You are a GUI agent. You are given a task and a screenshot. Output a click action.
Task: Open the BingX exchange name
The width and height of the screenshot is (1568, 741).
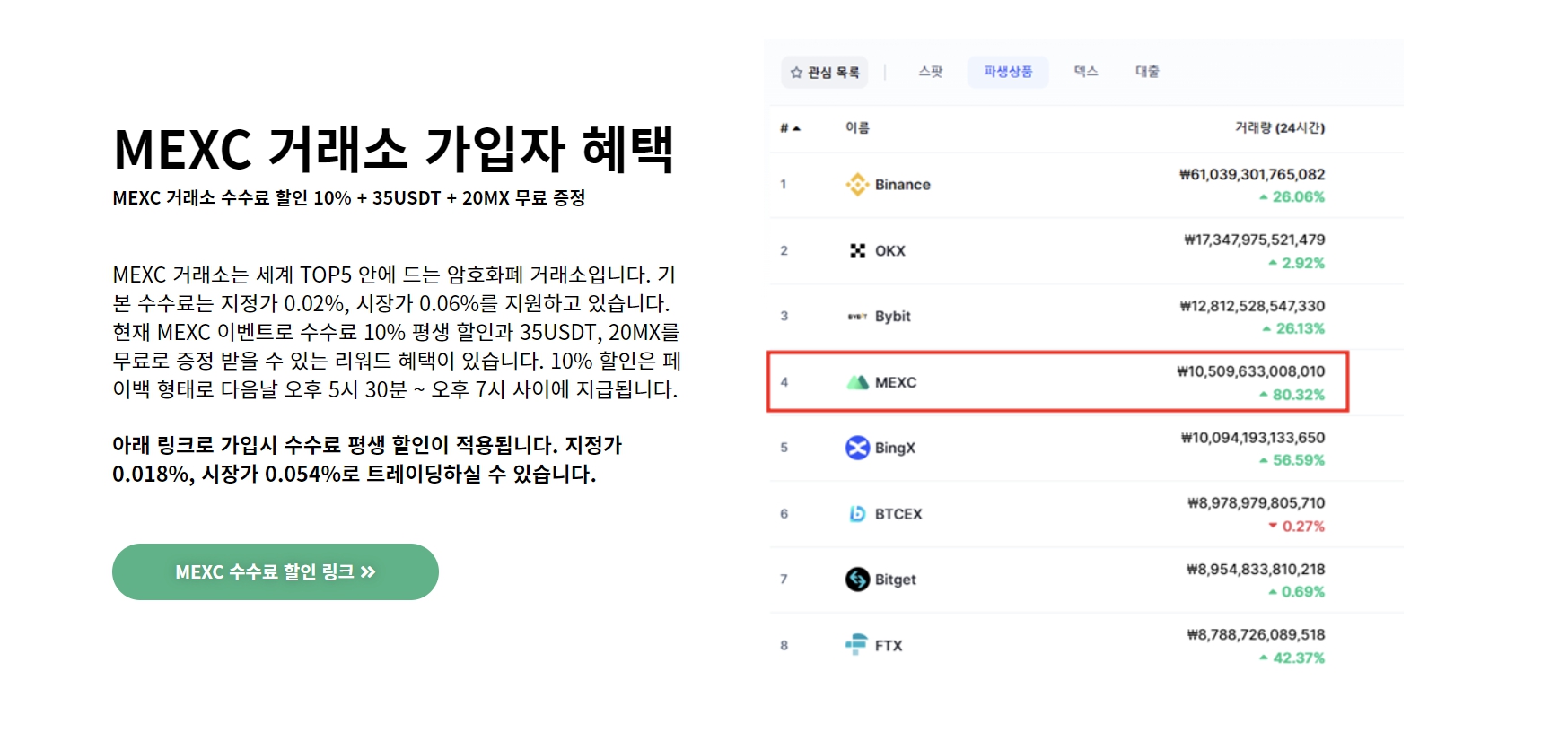[x=896, y=448]
